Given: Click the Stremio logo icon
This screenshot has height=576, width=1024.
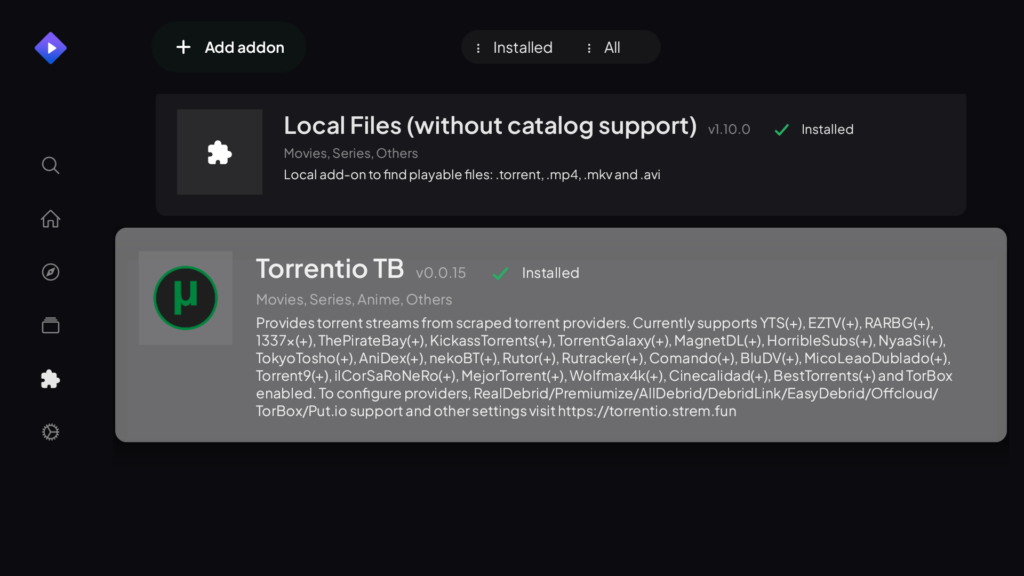Looking at the screenshot, I should pyautogui.click(x=50, y=48).
